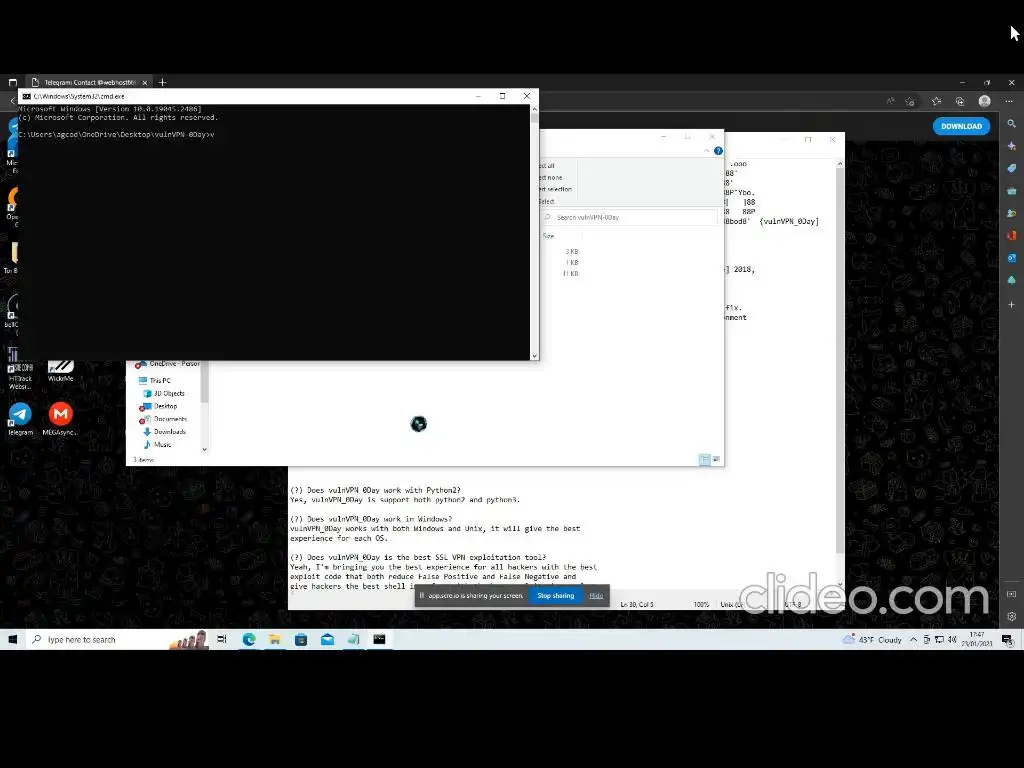
Task: Select Documents in Explorer navigation pane
Action: [x=170, y=419]
